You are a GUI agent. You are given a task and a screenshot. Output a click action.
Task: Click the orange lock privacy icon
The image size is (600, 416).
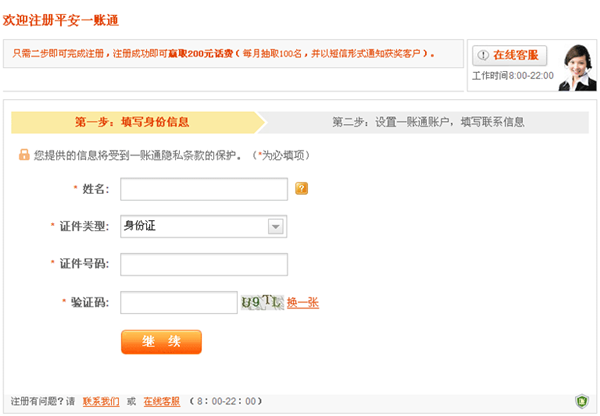pyautogui.click(x=24, y=155)
